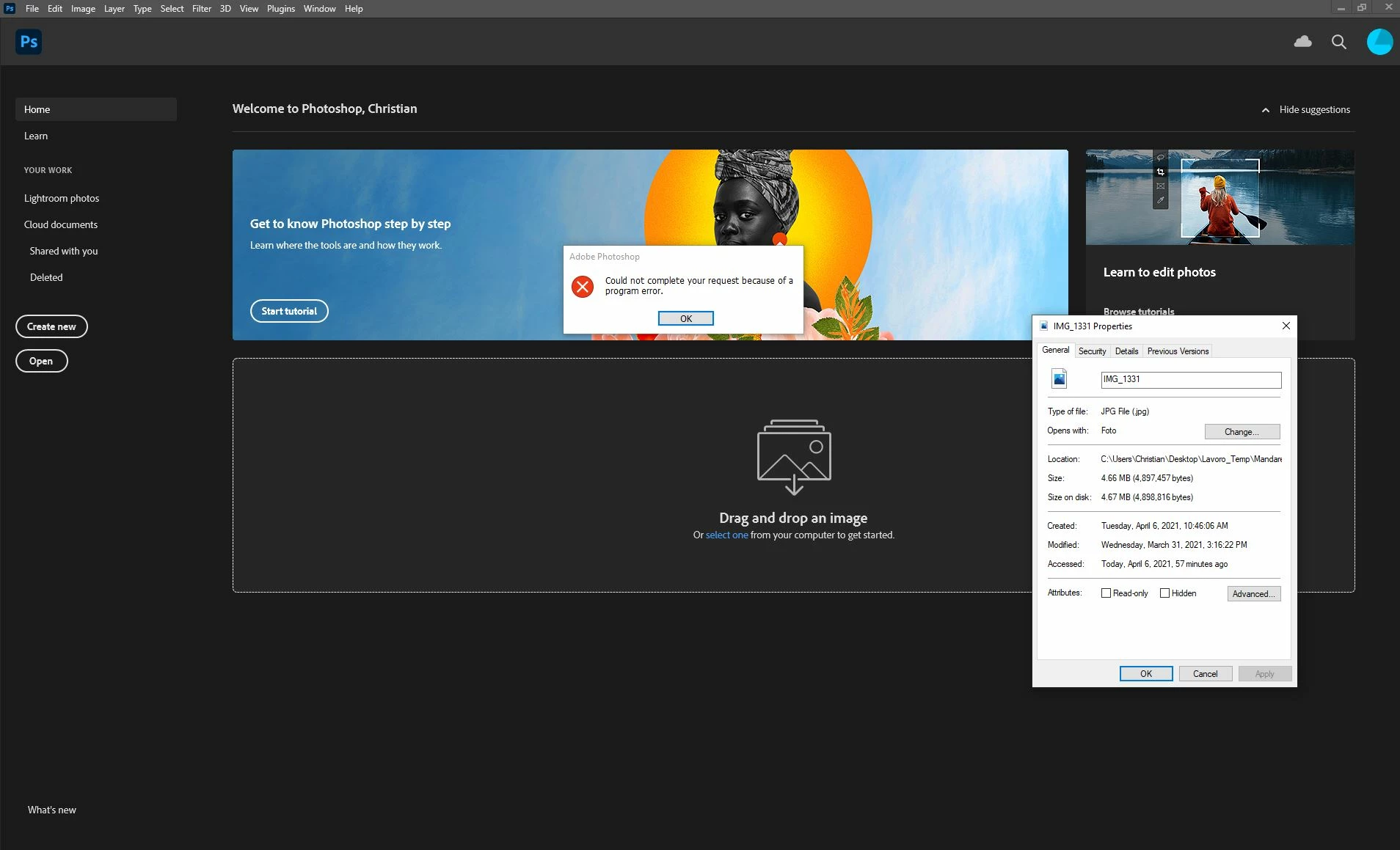Viewport: 1400px width, 850px height.
Task: Click the Size value 4.66 MB
Action: (1147, 478)
